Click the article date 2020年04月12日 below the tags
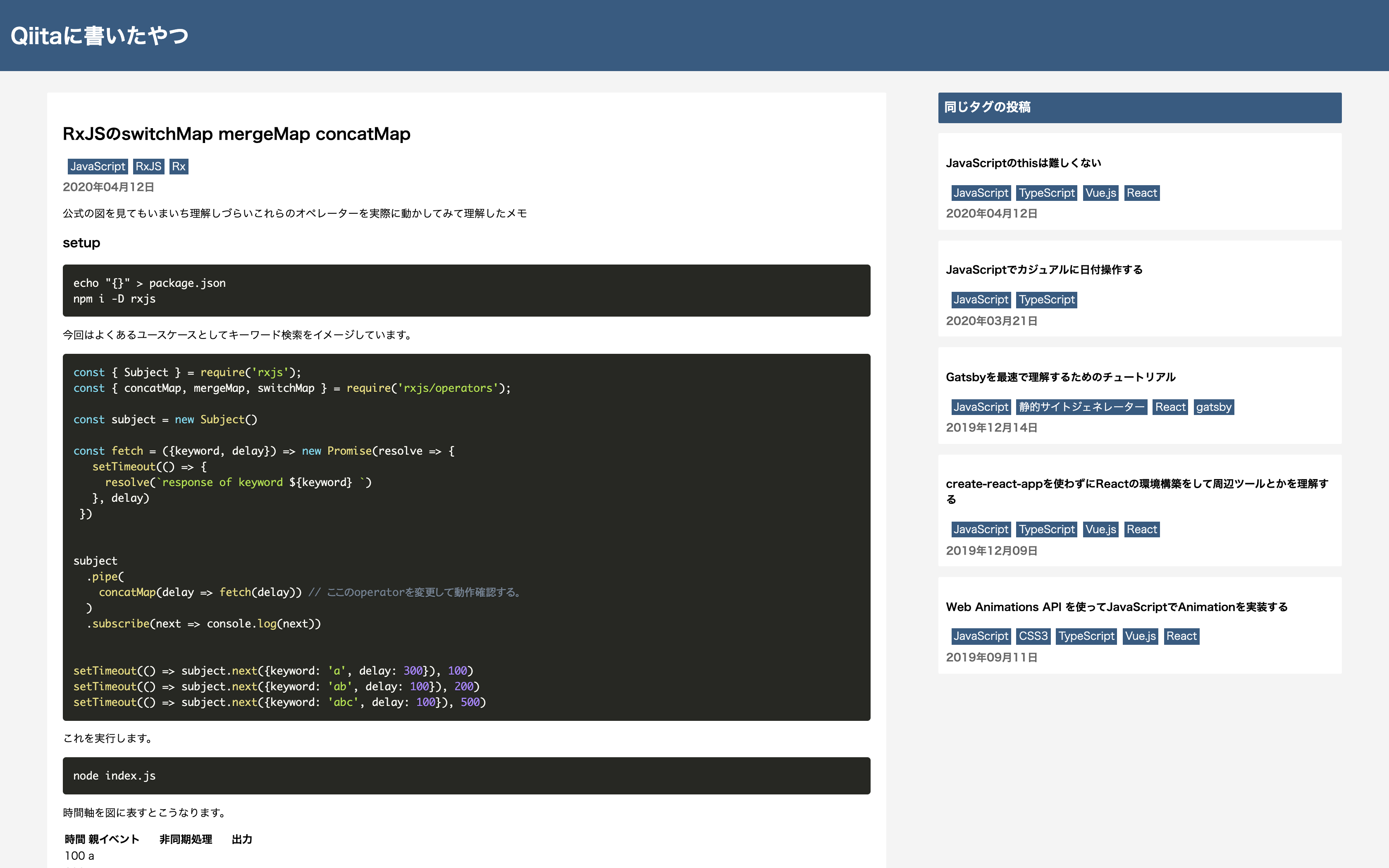 [108, 187]
